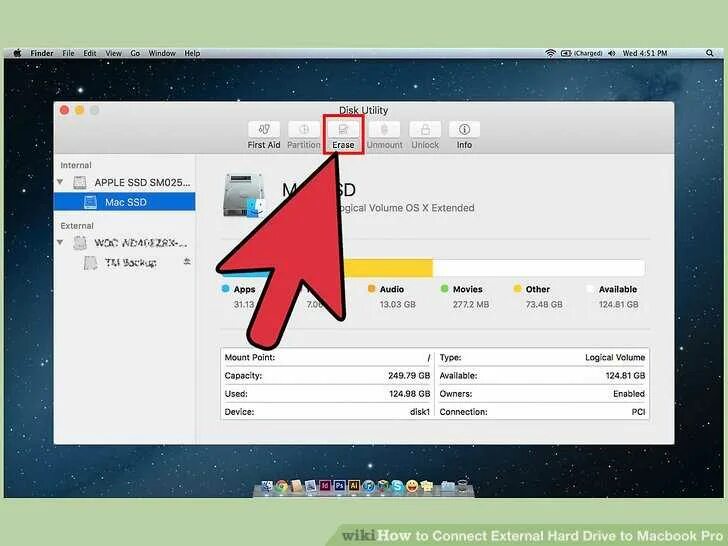The width and height of the screenshot is (728, 546).
Task: Eject the TM Backup volume
Action: point(187,262)
